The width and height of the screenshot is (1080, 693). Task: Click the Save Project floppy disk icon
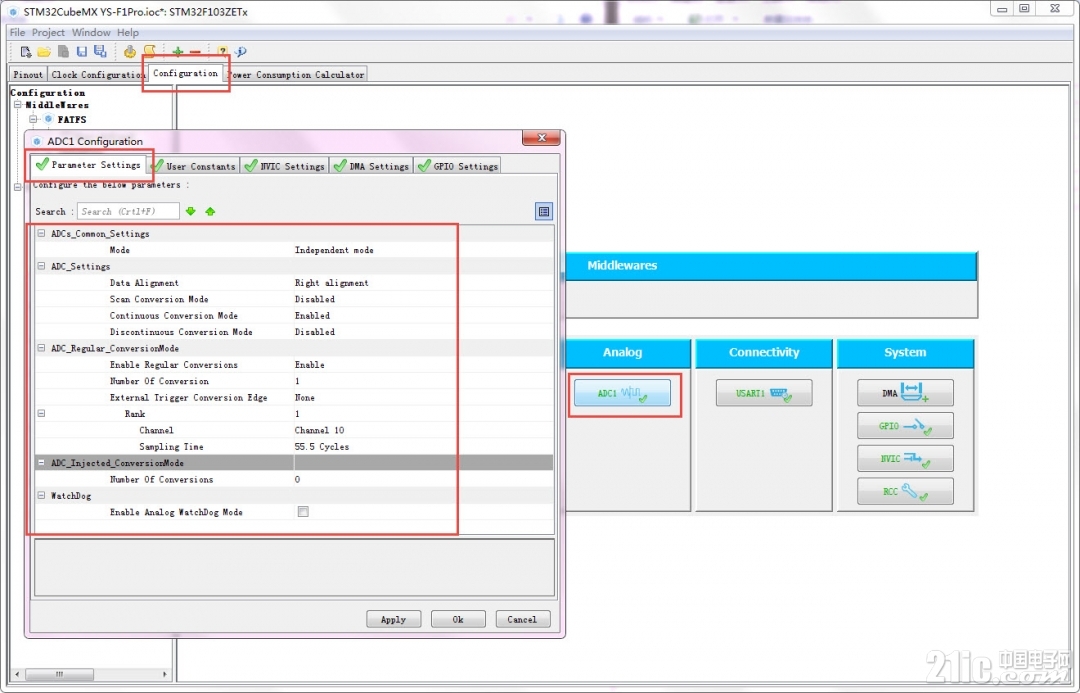pos(82,52)
